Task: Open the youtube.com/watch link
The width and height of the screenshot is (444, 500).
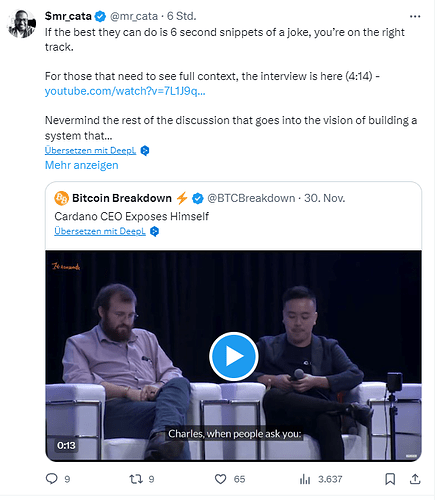Action: point(125,91)
